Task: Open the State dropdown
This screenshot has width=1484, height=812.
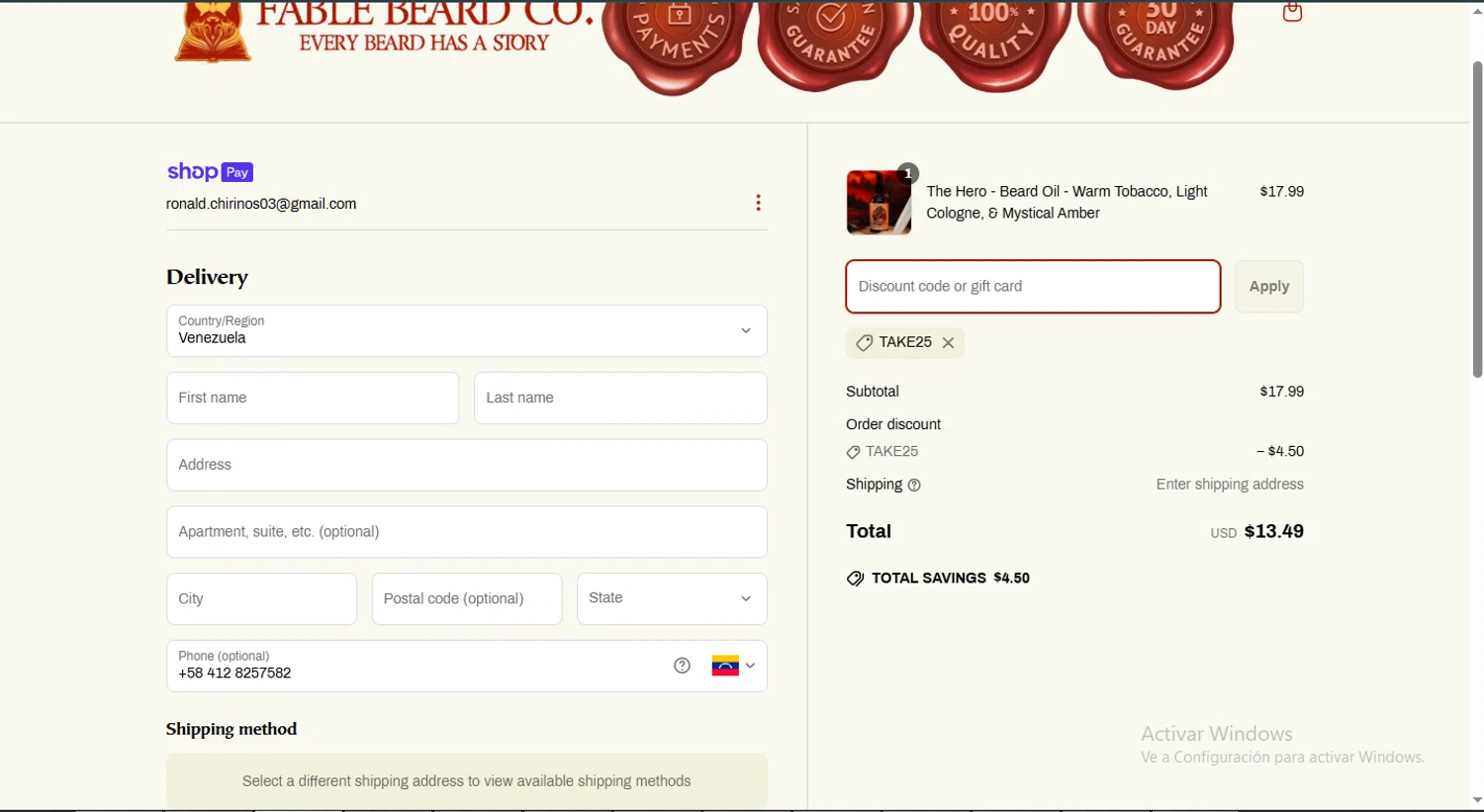Action: click(x=672, y=598)
